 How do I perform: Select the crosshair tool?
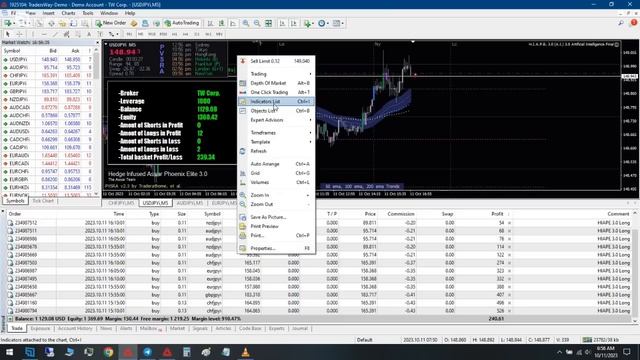point(19,34)
